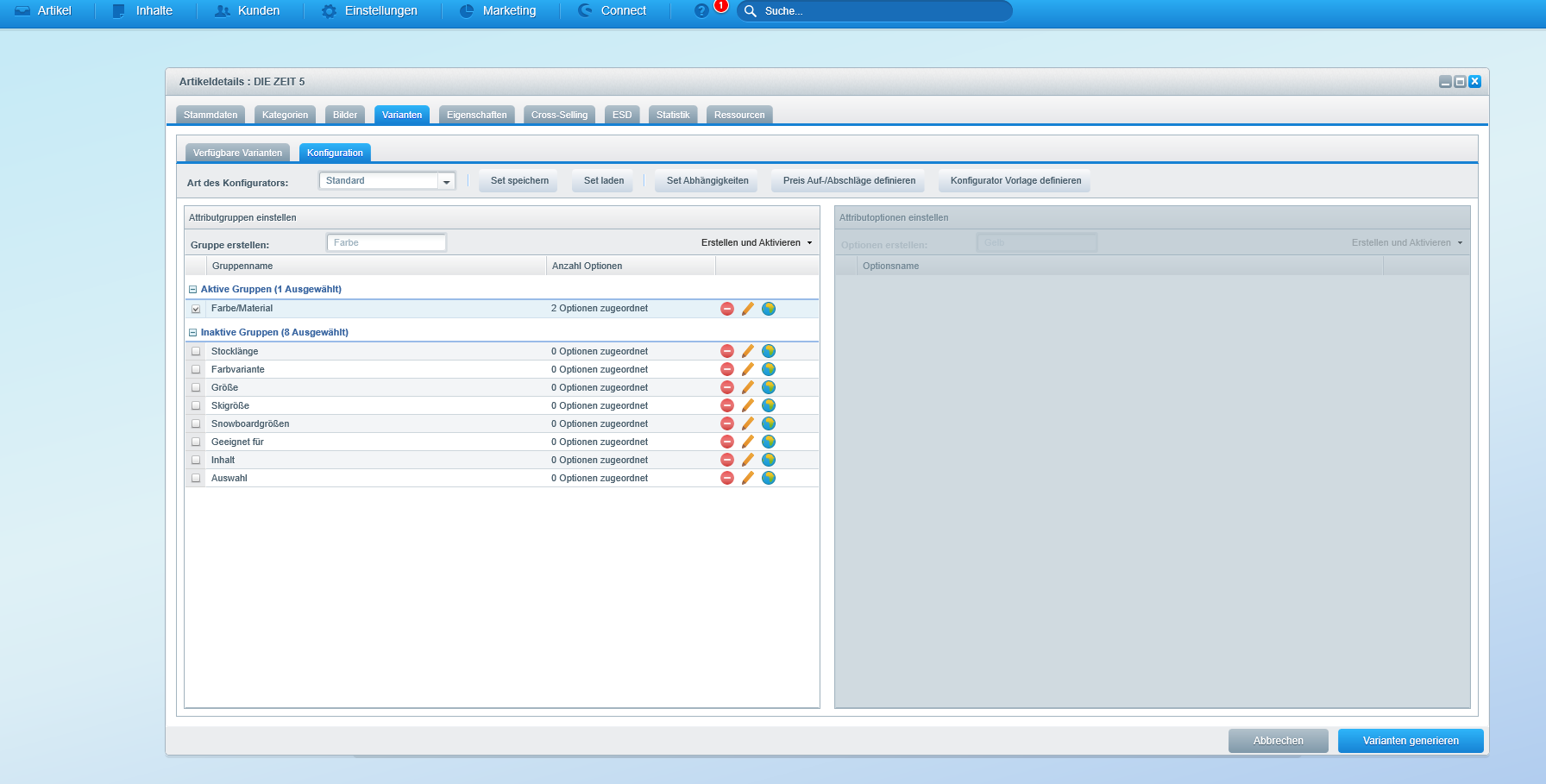Open translation globe for Farbvariante row
The width and height of the screenshot is (1546, 784).
pyautogui.click(x=769, y=369)
